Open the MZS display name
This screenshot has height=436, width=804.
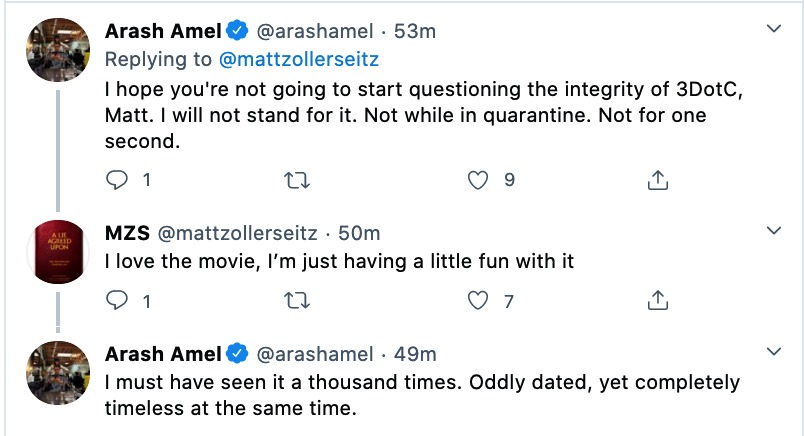tap(127, 233)
